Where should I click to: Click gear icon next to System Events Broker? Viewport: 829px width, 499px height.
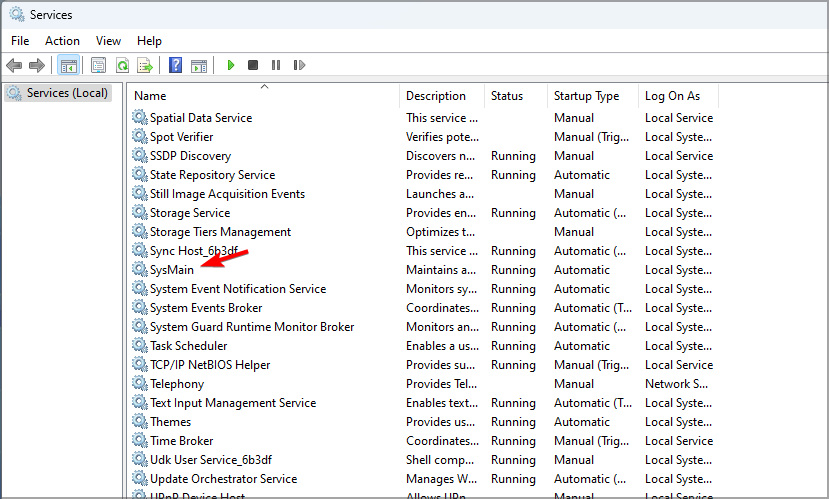pos(140,307)
